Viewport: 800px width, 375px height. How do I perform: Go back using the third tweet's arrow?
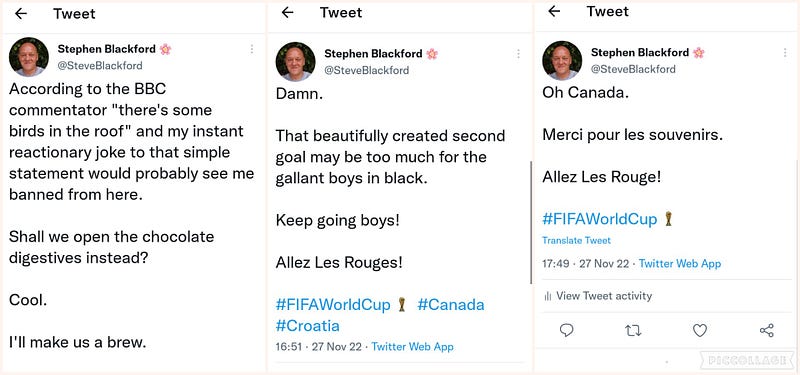click(554, 11)
